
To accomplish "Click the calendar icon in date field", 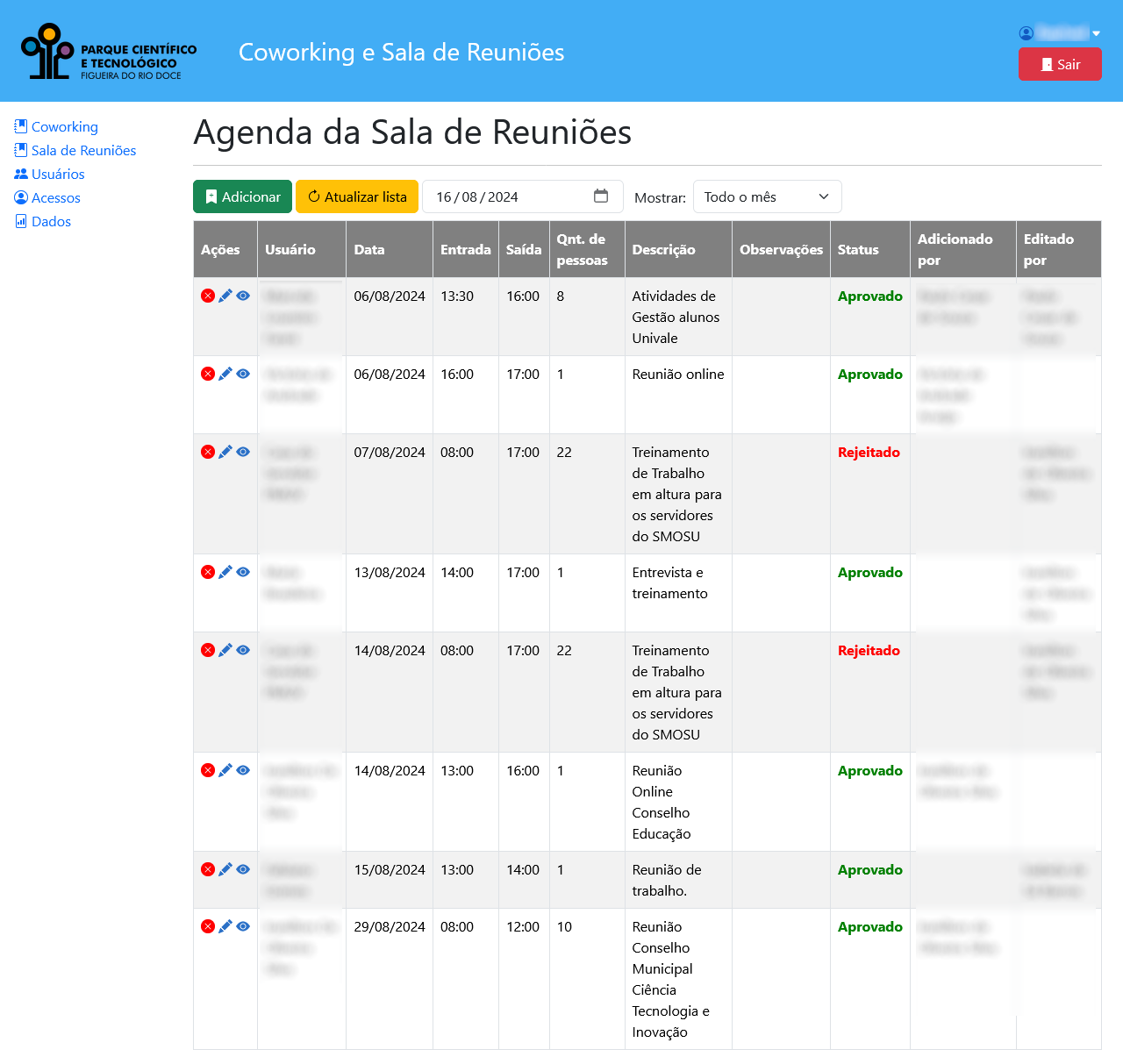I will (601, 196).
